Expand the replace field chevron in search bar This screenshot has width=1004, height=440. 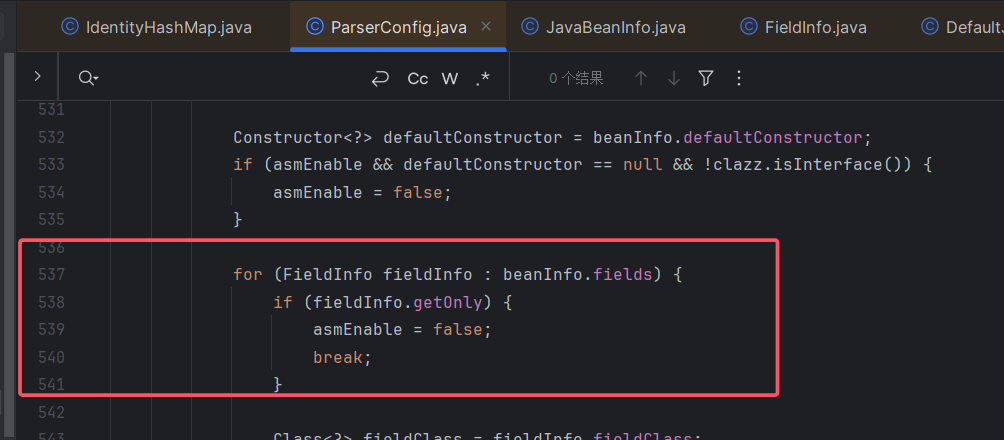pos(37,77)
